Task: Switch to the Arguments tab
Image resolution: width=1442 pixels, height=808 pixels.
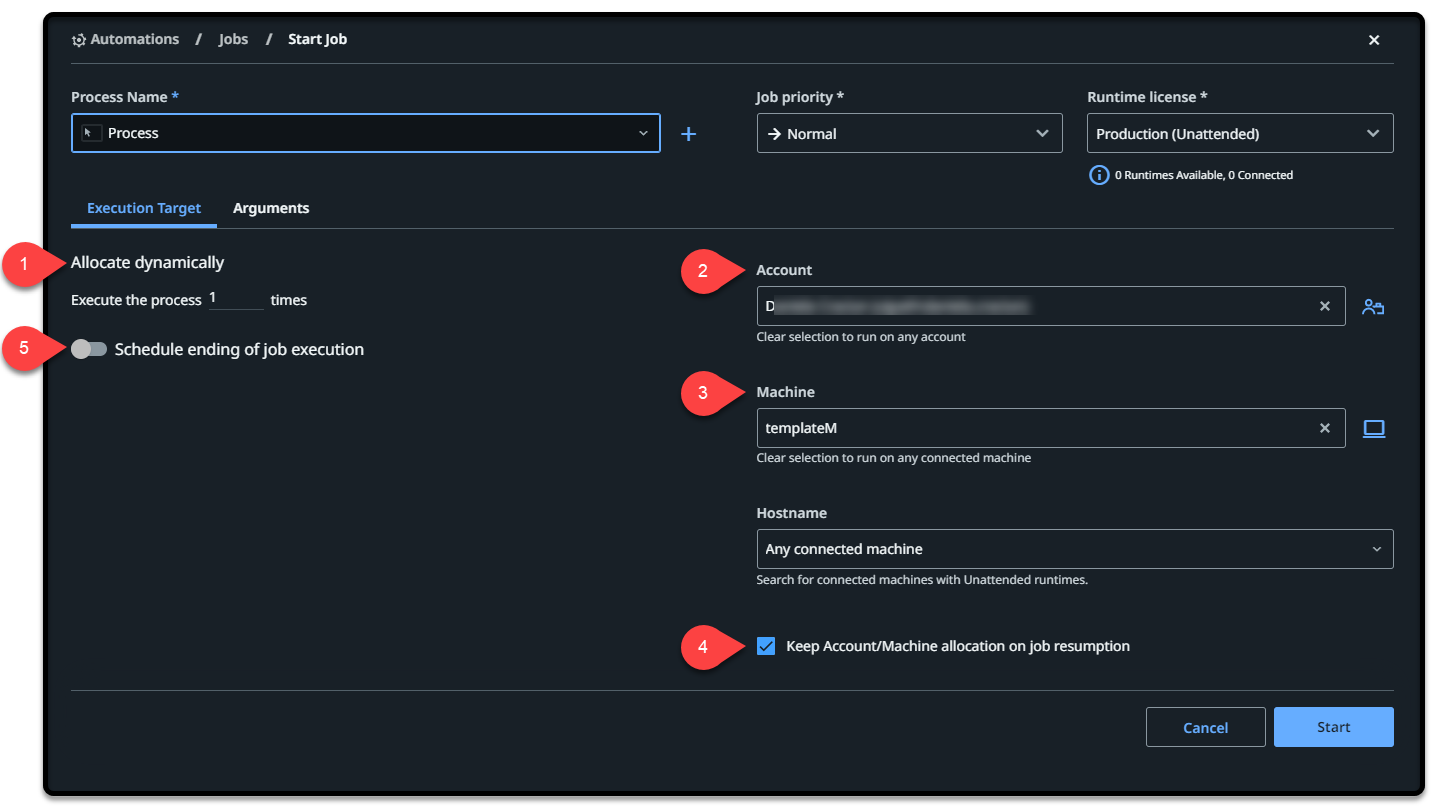Action: (271, 208)
